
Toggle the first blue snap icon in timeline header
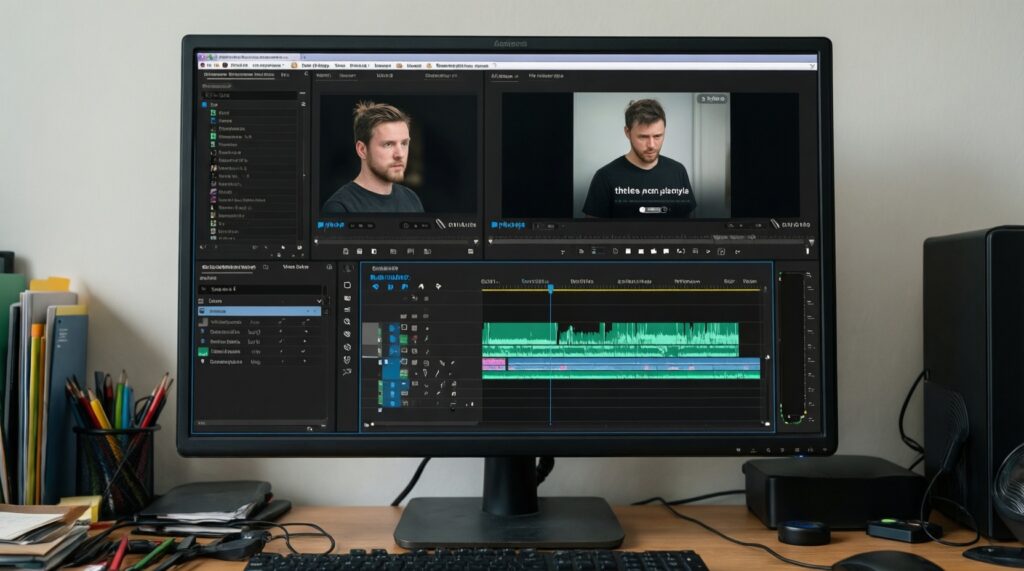click(x=376, y=287)
